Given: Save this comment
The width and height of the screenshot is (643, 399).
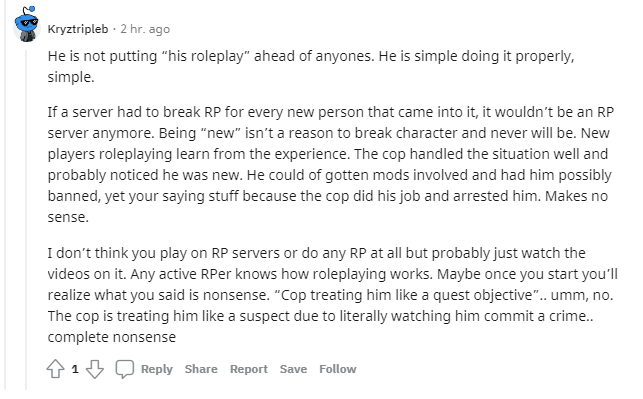Looking at the screenshot, I should click(x=293, y=369).
